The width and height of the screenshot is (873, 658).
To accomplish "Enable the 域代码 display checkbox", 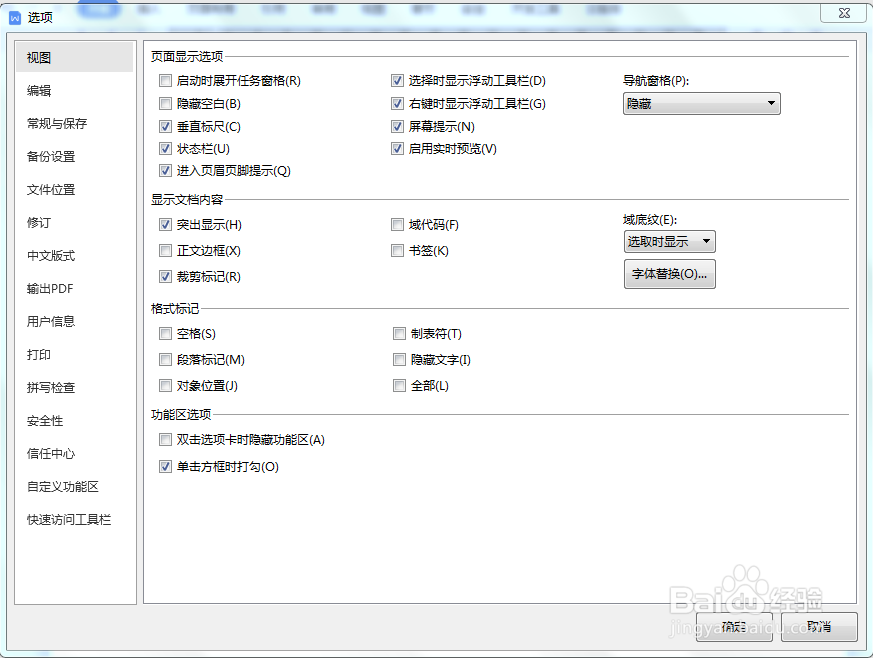I will coord(398,224).
